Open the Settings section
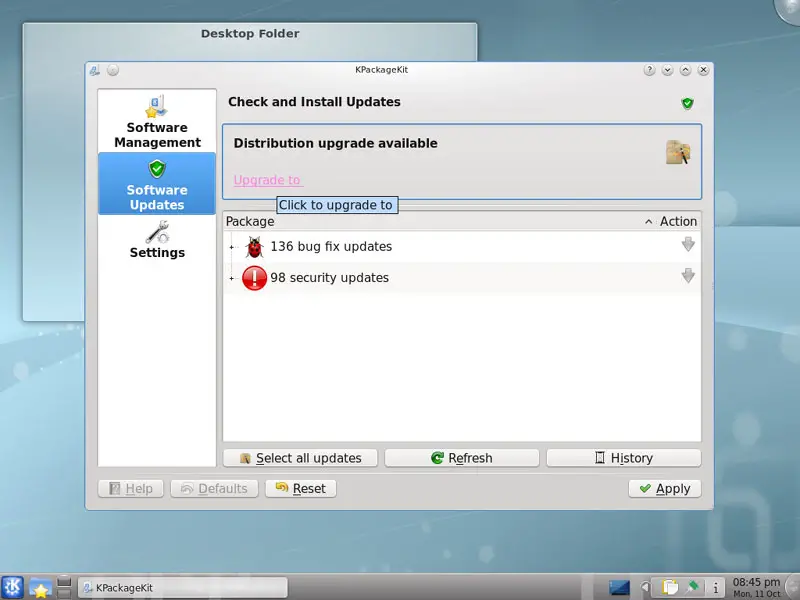Screen dimensions: 800x600 point(157,240)
